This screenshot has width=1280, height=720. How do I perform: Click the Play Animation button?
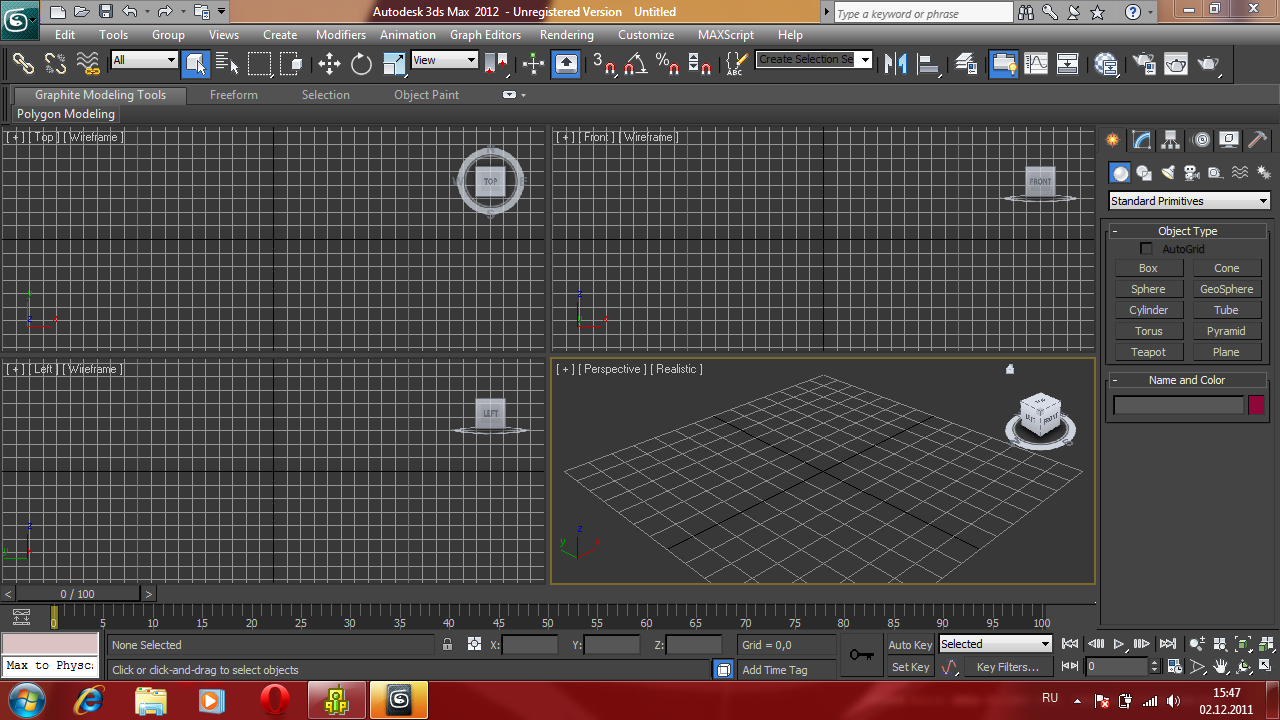click(x=1119, y=645)
